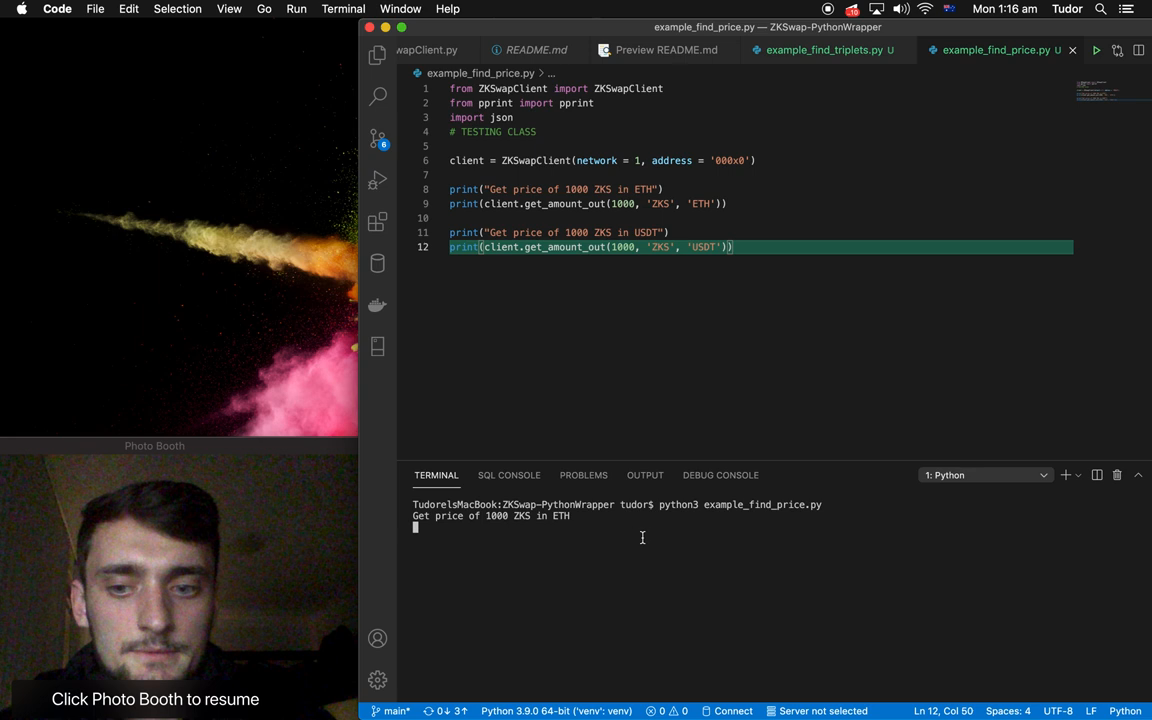
Task: Open the PROBLEMS panel tab
Action: coord(583,475)
